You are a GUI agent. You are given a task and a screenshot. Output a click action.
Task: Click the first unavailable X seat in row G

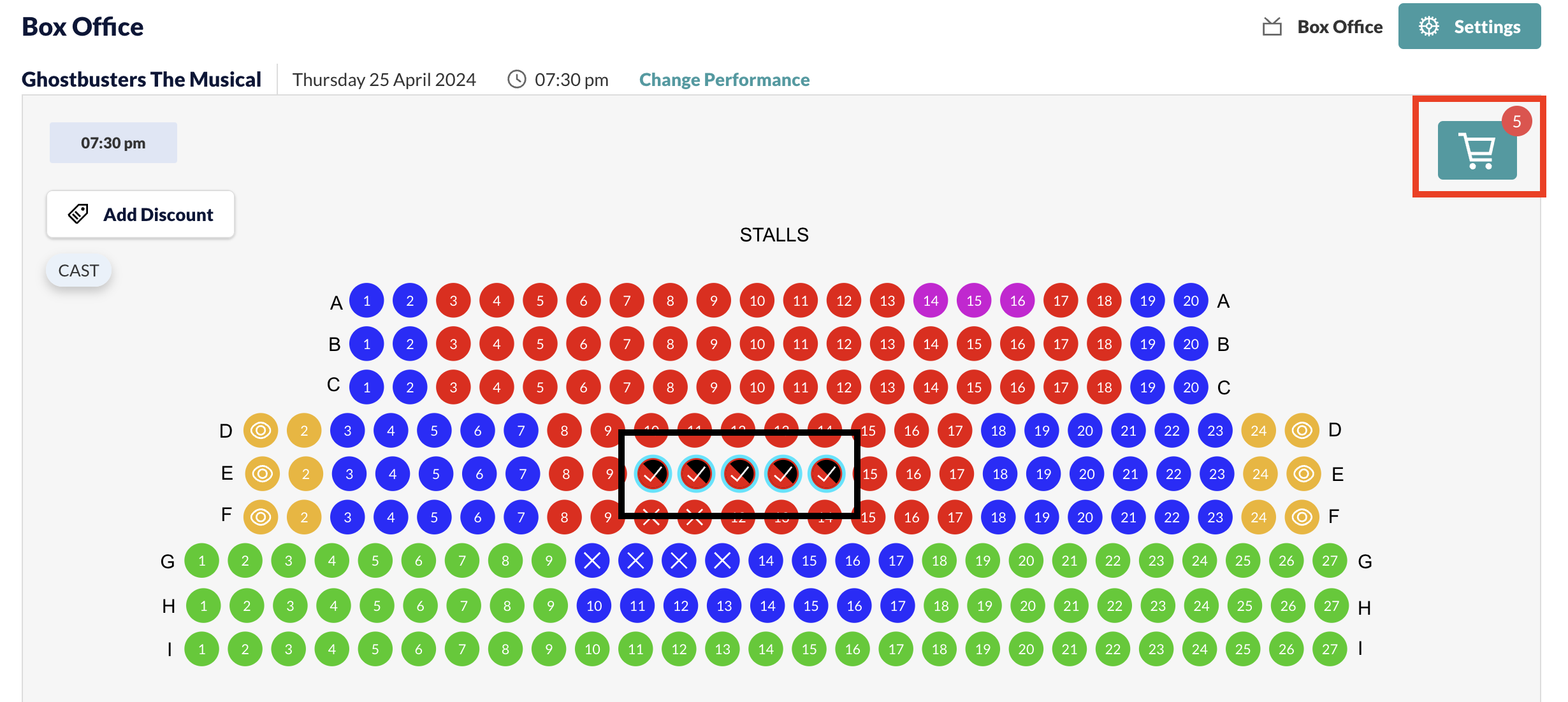pyautogui.click(x=592, y=561)
